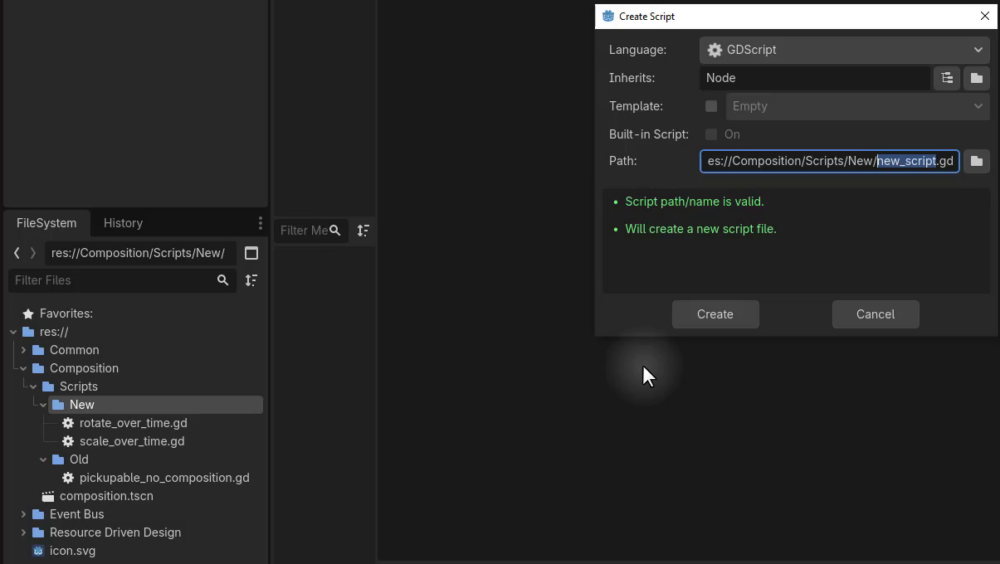
Task: Go back to previous folder in FileSystem
Action: 17,253
